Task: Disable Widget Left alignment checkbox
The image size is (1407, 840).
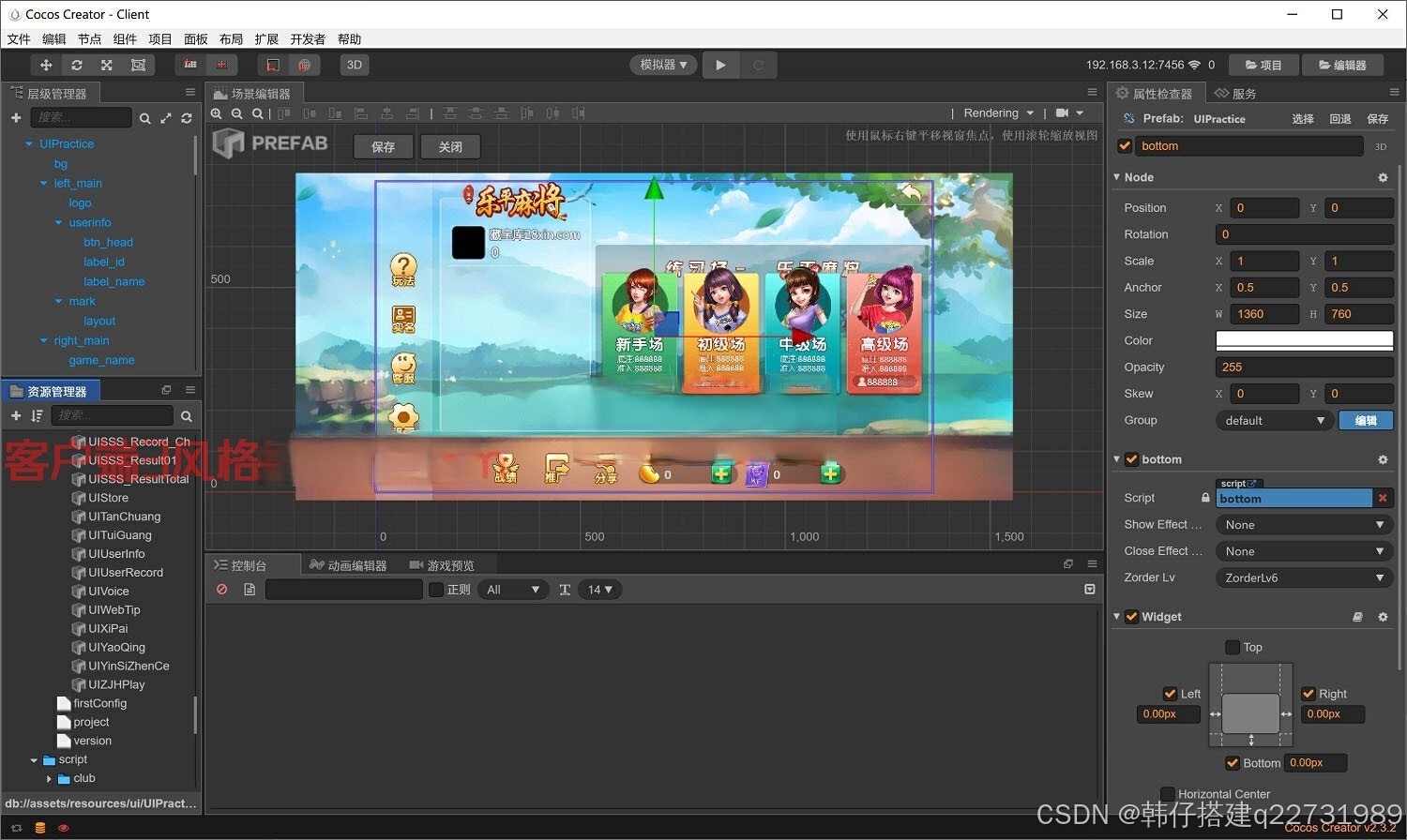Action: pos(1170,694)
